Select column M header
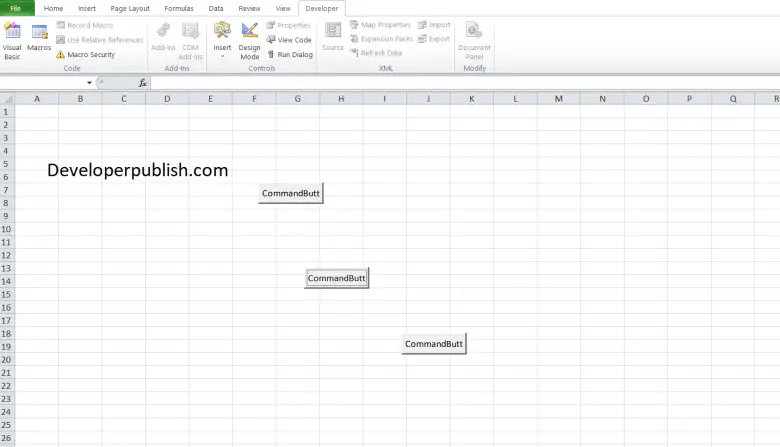The height and width of the screenshot is (447, 780). 559,98
